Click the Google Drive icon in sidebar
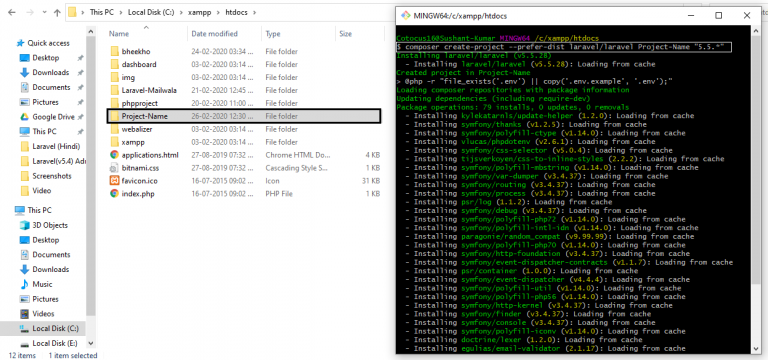Viewport: 768px width, 360px height. pos(24,117)
